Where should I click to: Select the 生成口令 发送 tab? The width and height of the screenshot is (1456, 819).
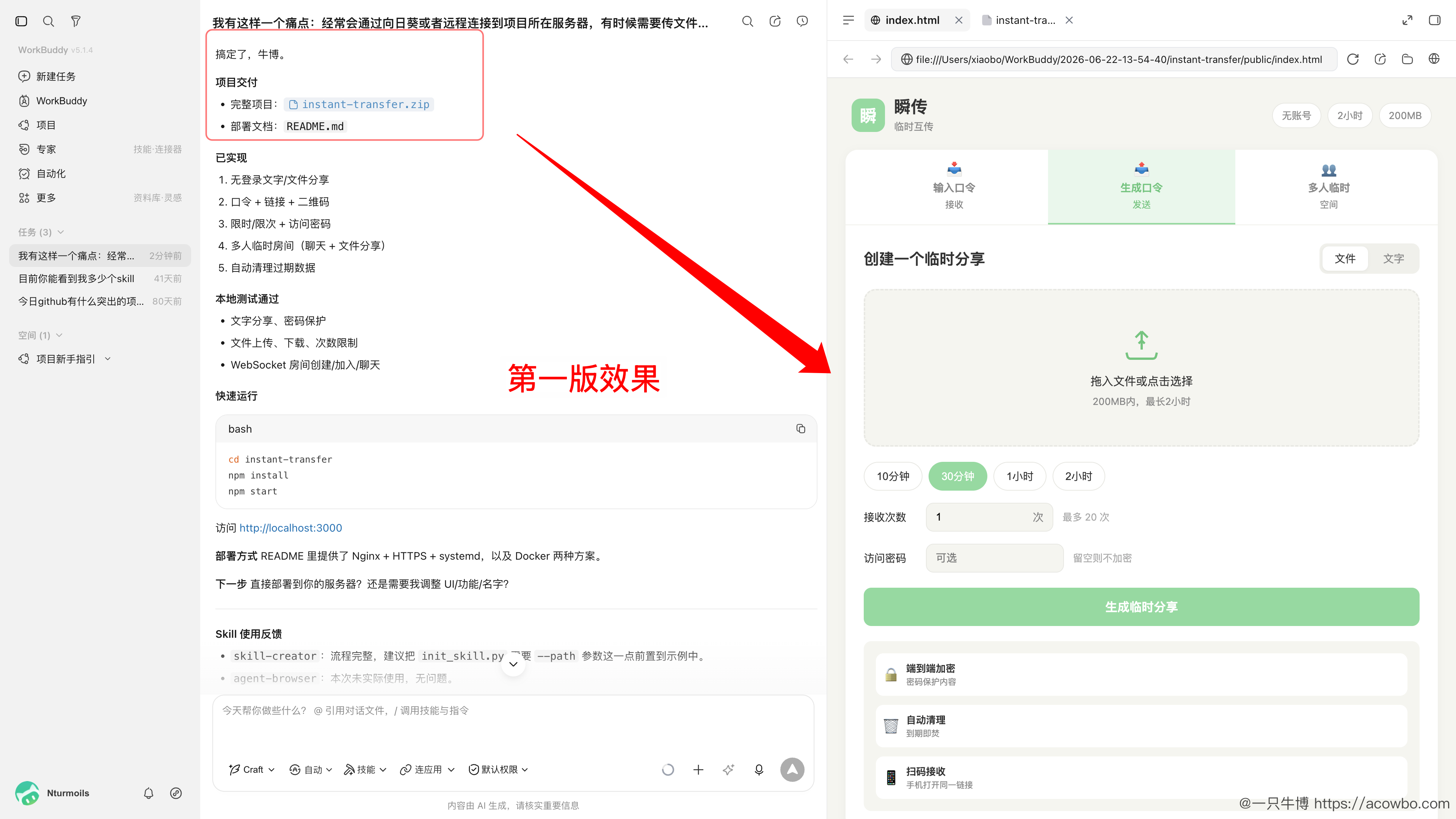tap(1141, 187)
